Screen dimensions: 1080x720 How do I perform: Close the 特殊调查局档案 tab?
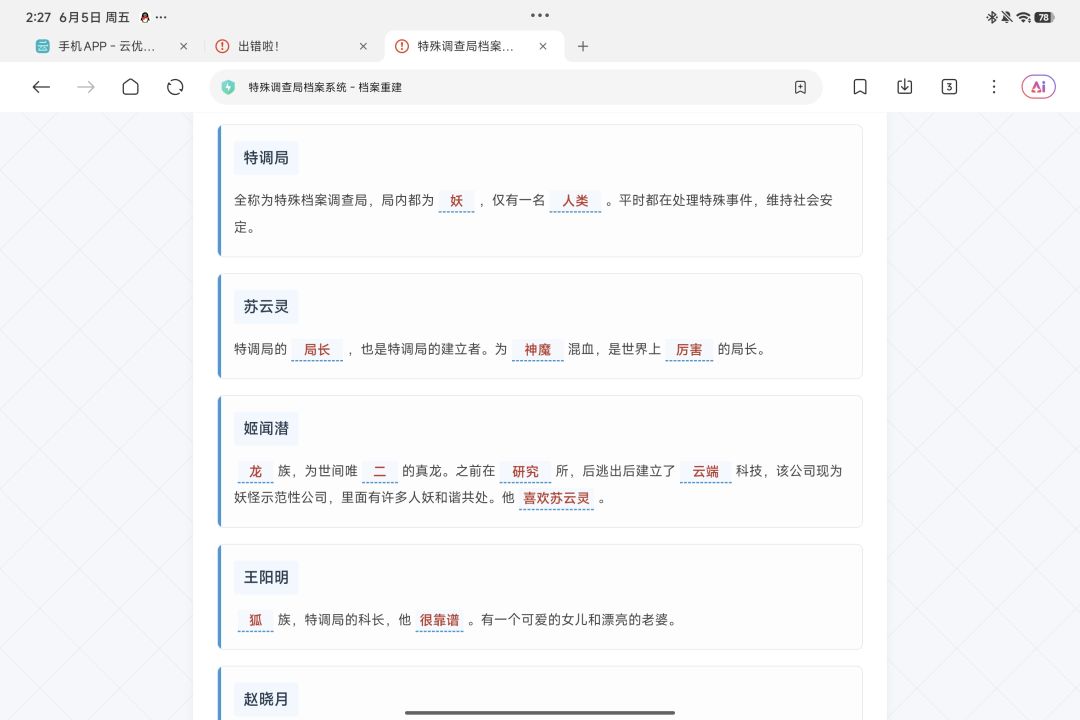pyautogui.click(x=543, y=46)
